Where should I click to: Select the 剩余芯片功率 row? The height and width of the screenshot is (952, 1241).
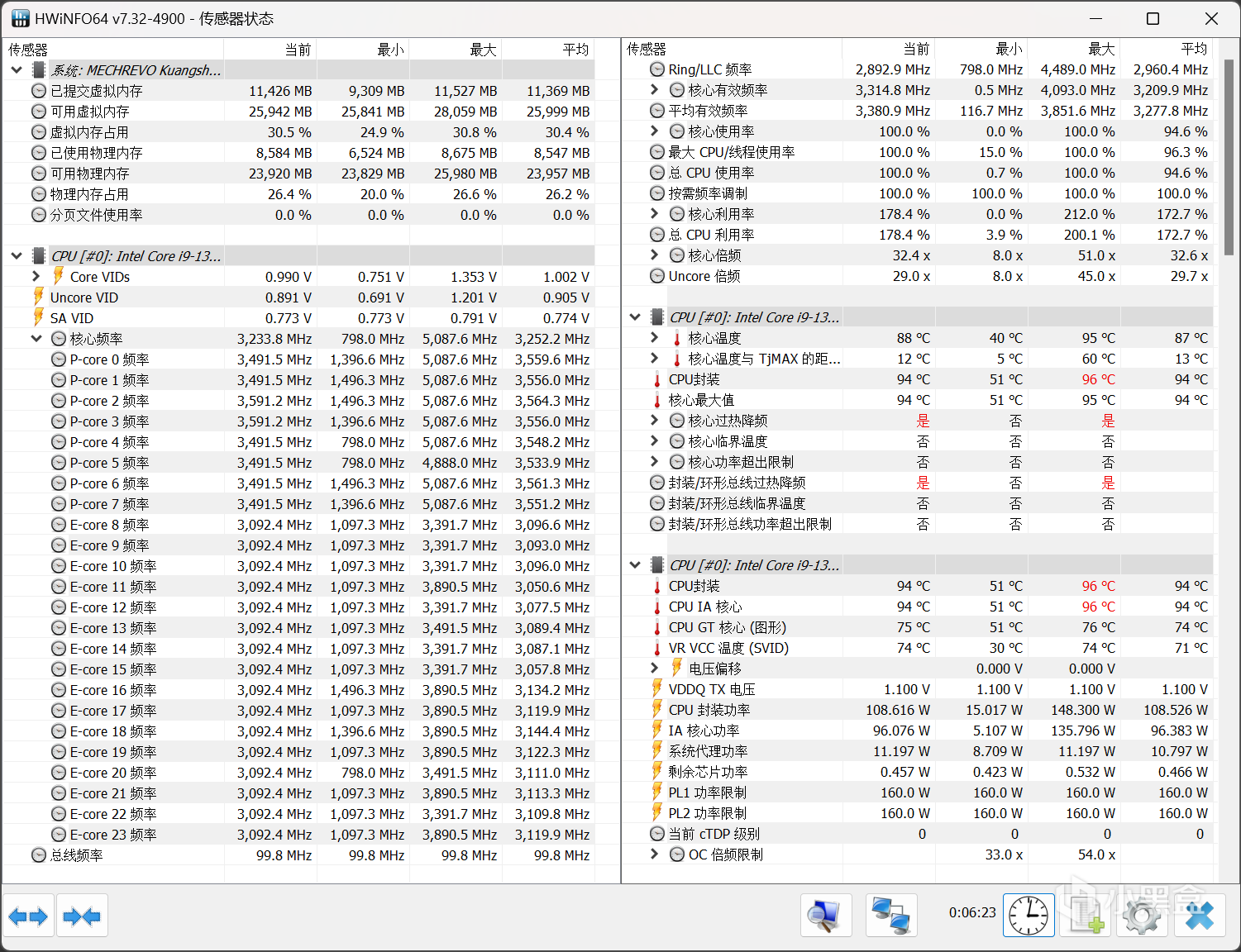(x=917, y=772)
